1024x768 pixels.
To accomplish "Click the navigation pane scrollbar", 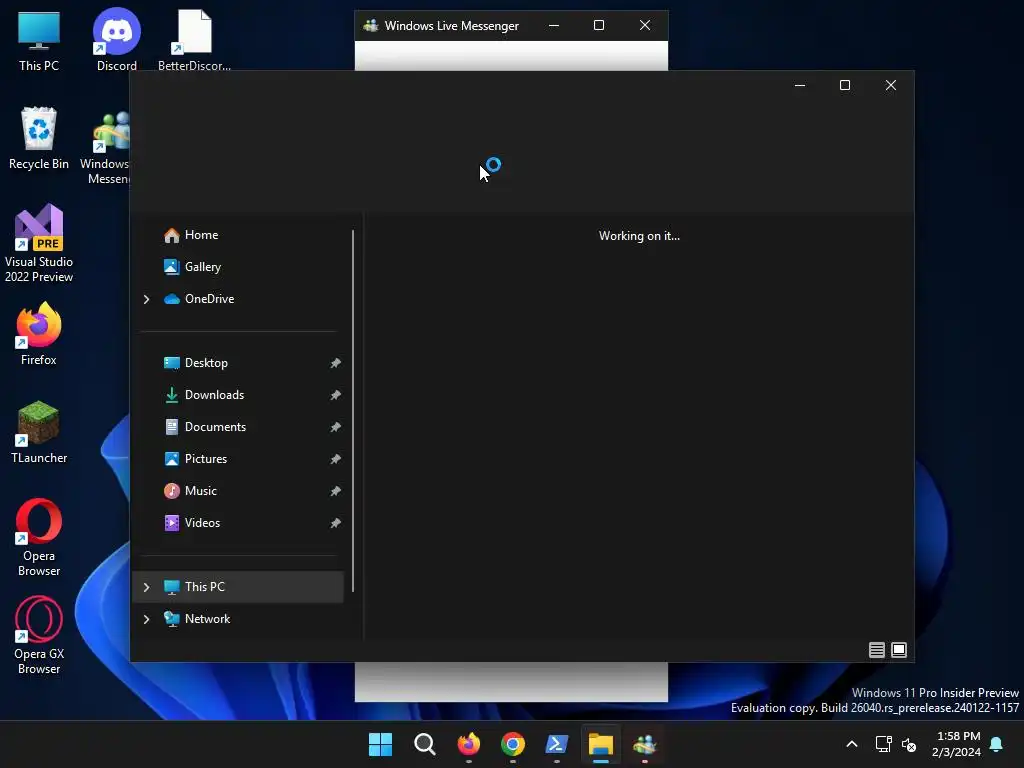I will 353,411.
